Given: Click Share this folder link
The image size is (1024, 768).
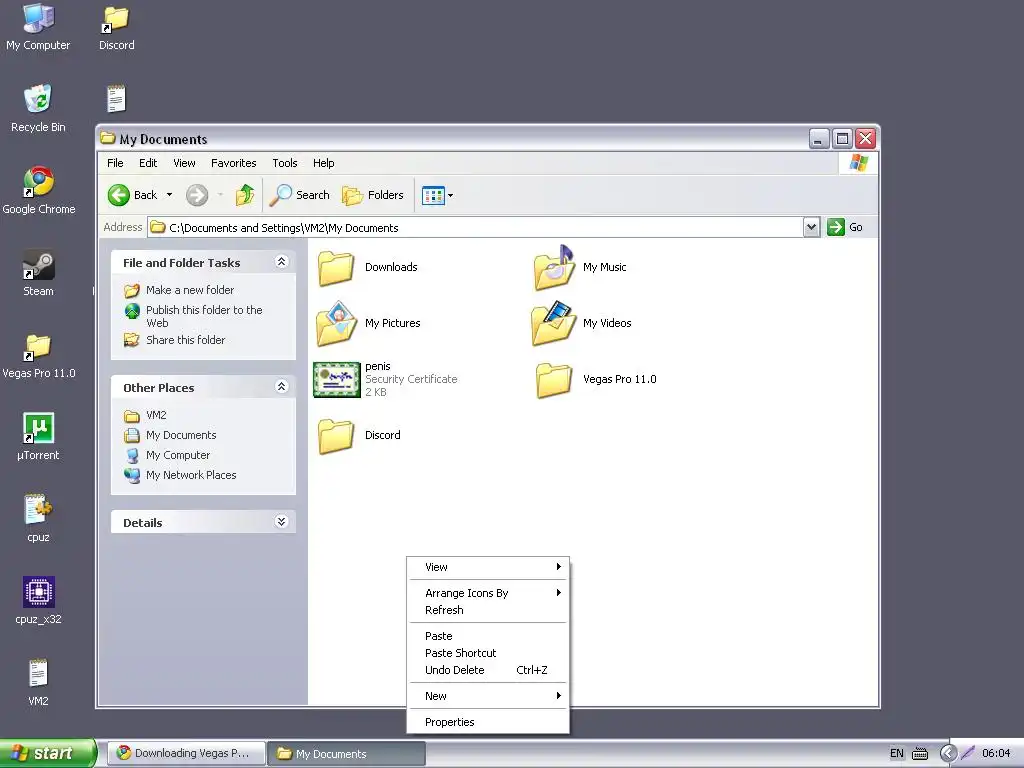Looking at the screenshot, I should 185,340.
